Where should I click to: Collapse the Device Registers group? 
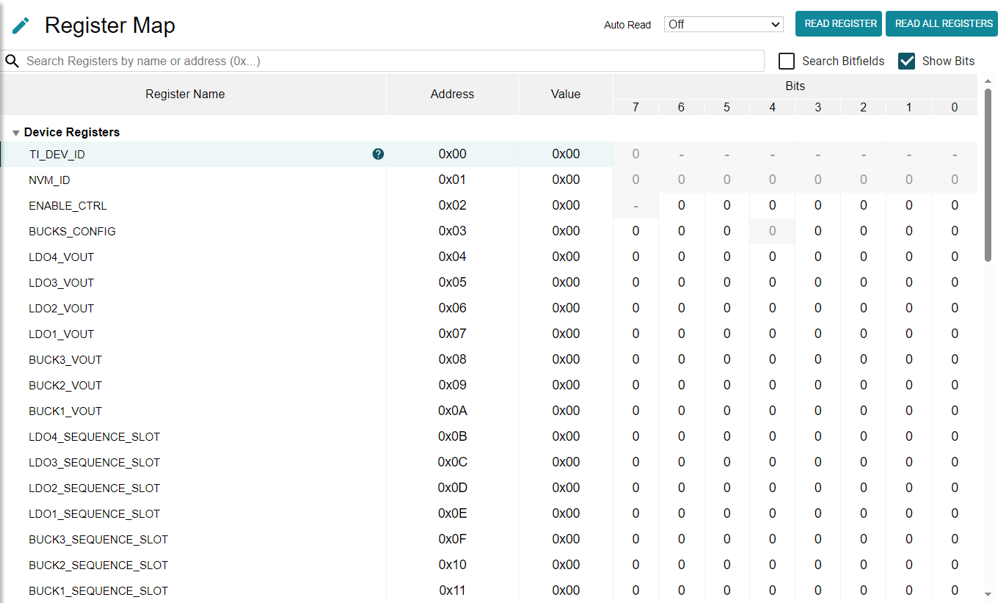tap(15, 131)
